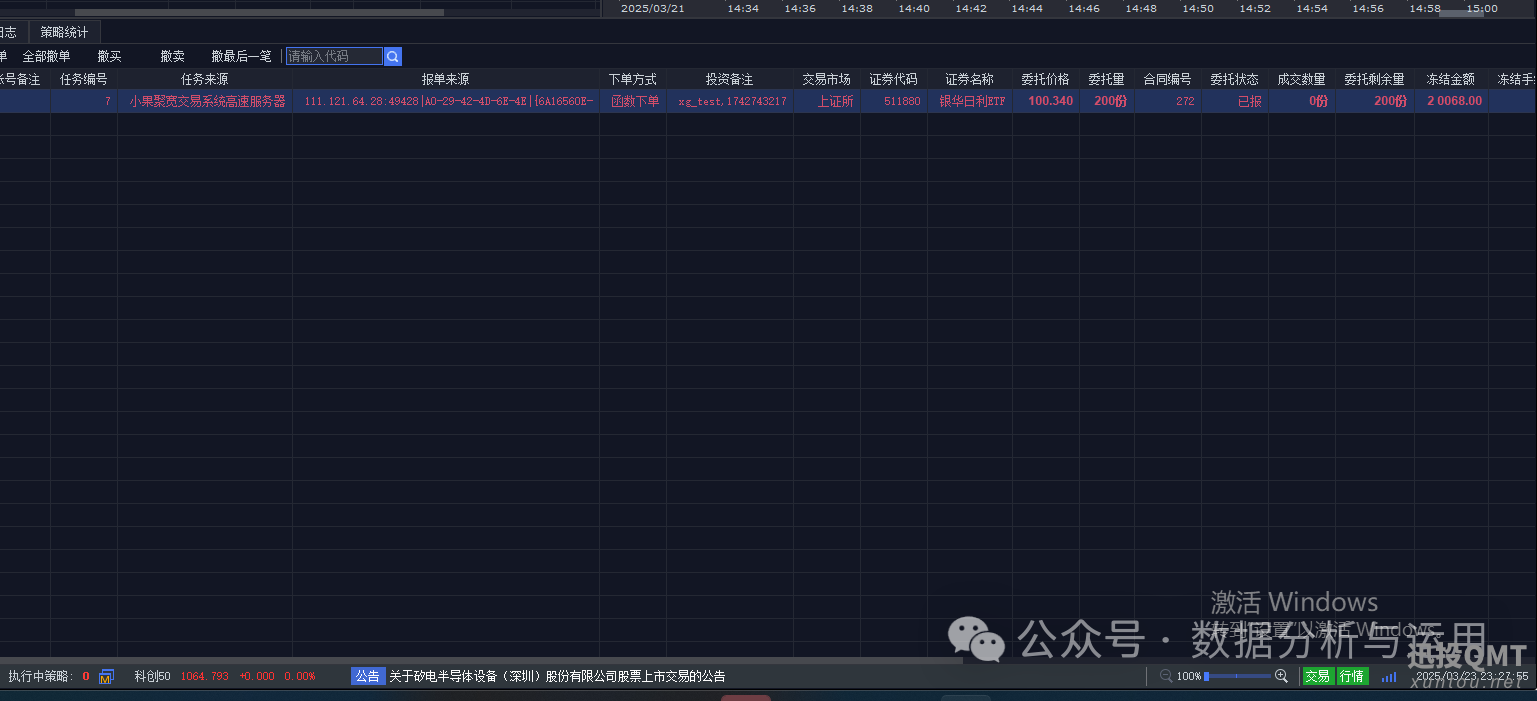The height and width of the screenshot is (701, 1537).
Task: Click the 撤买 button
Action: coord(109,57)
